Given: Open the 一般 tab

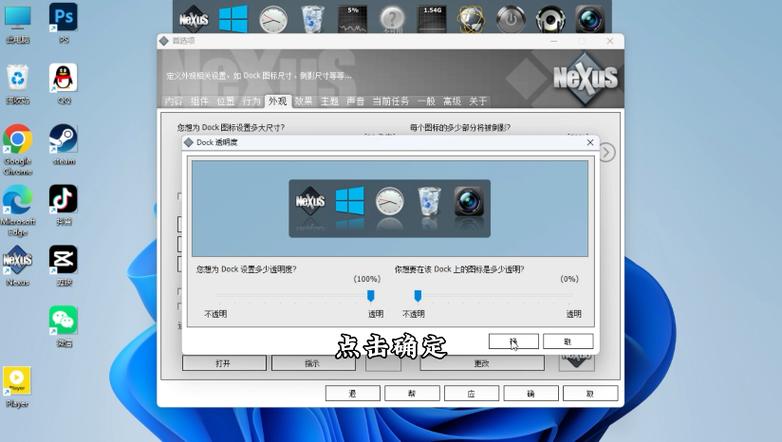Looking at the screenshot, I should pos(426,101).
